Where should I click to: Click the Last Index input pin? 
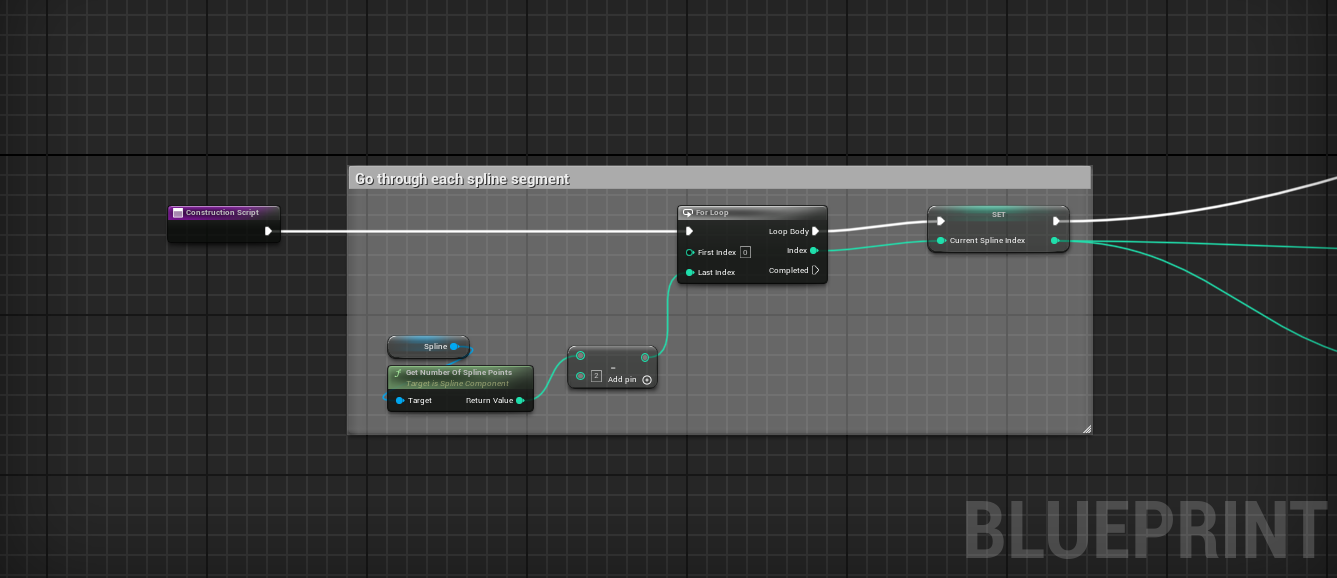point(690,272)
